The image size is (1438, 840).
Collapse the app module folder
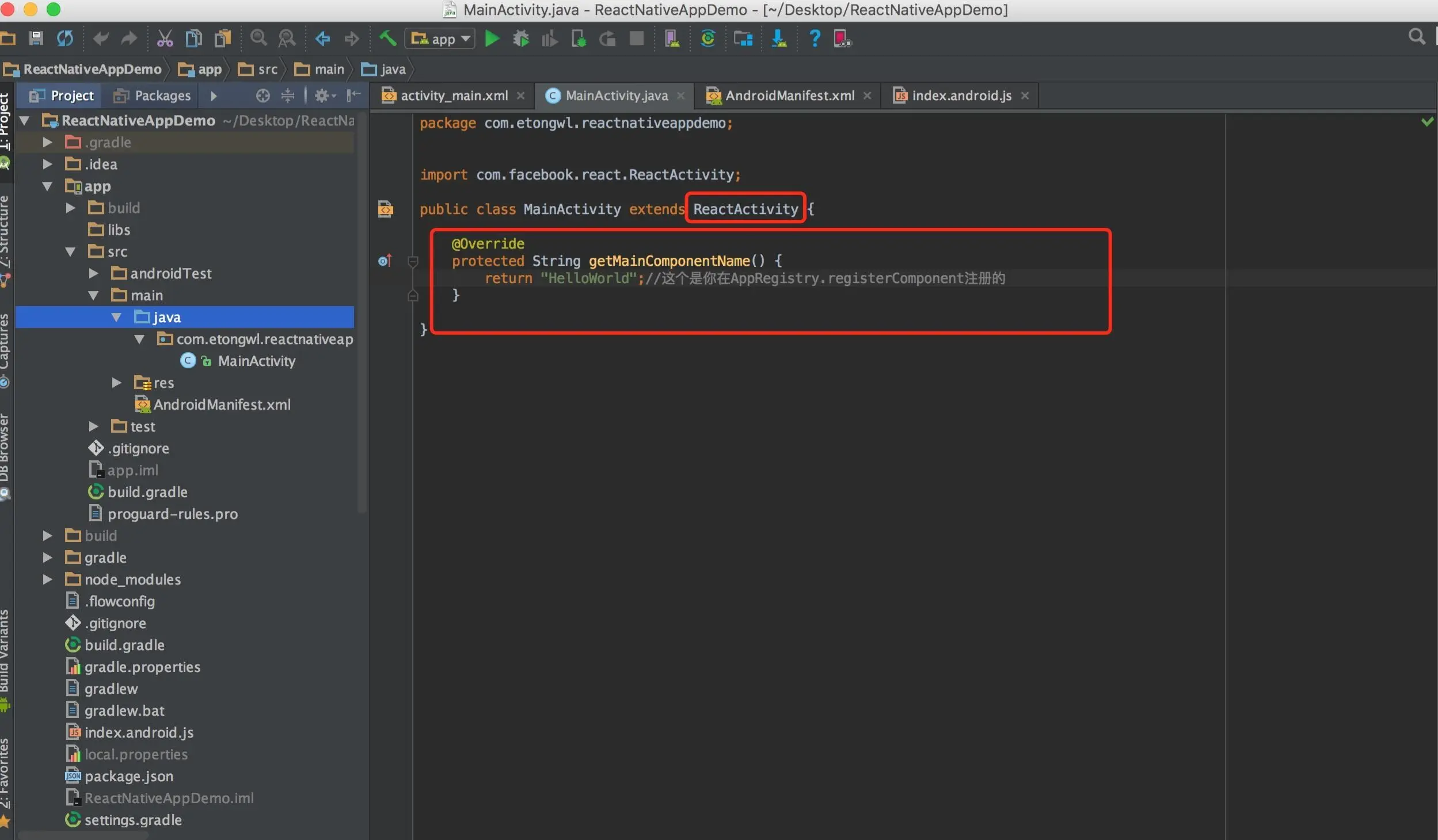click(48, 186)
